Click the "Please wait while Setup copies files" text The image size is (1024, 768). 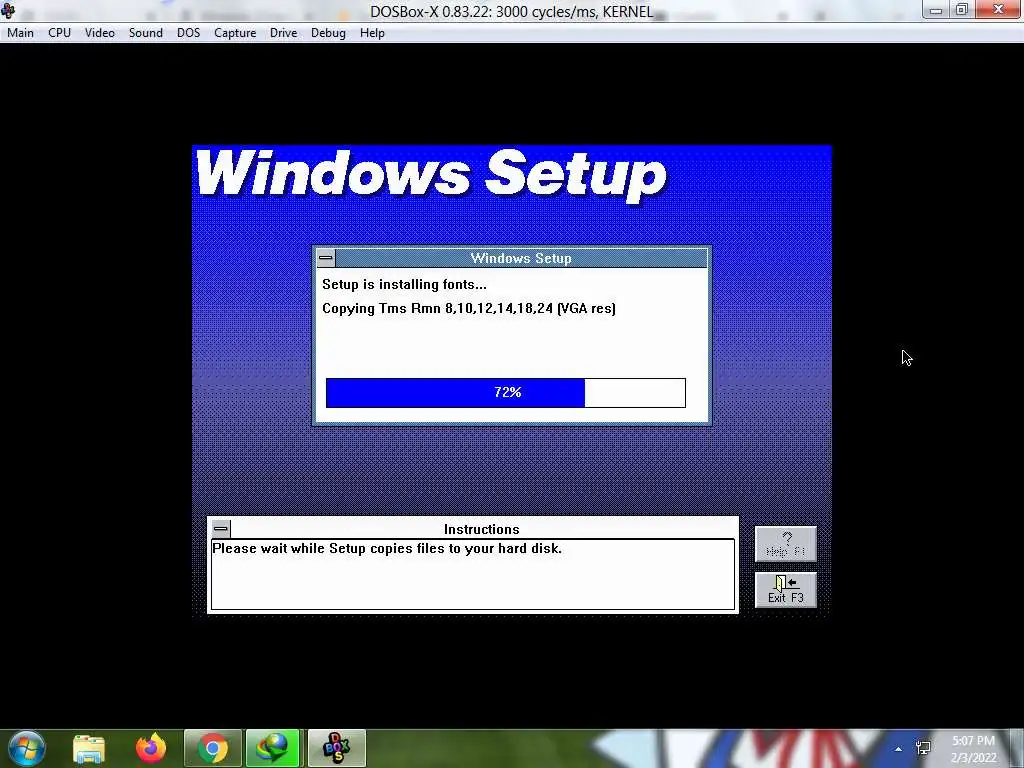pos(387,549)
